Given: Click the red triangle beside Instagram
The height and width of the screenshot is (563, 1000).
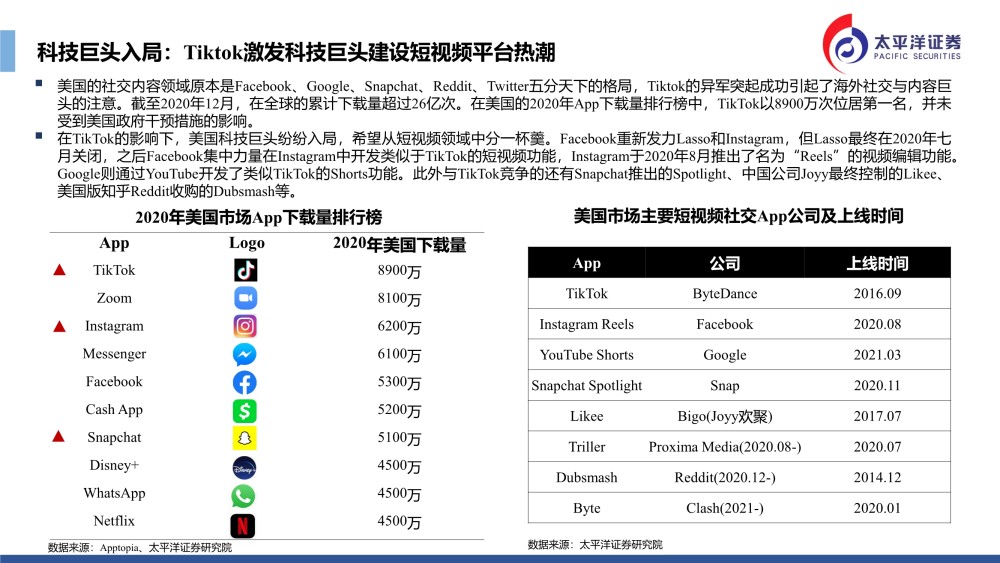Looking at the screenshot, I should click(x=59, y=326).
